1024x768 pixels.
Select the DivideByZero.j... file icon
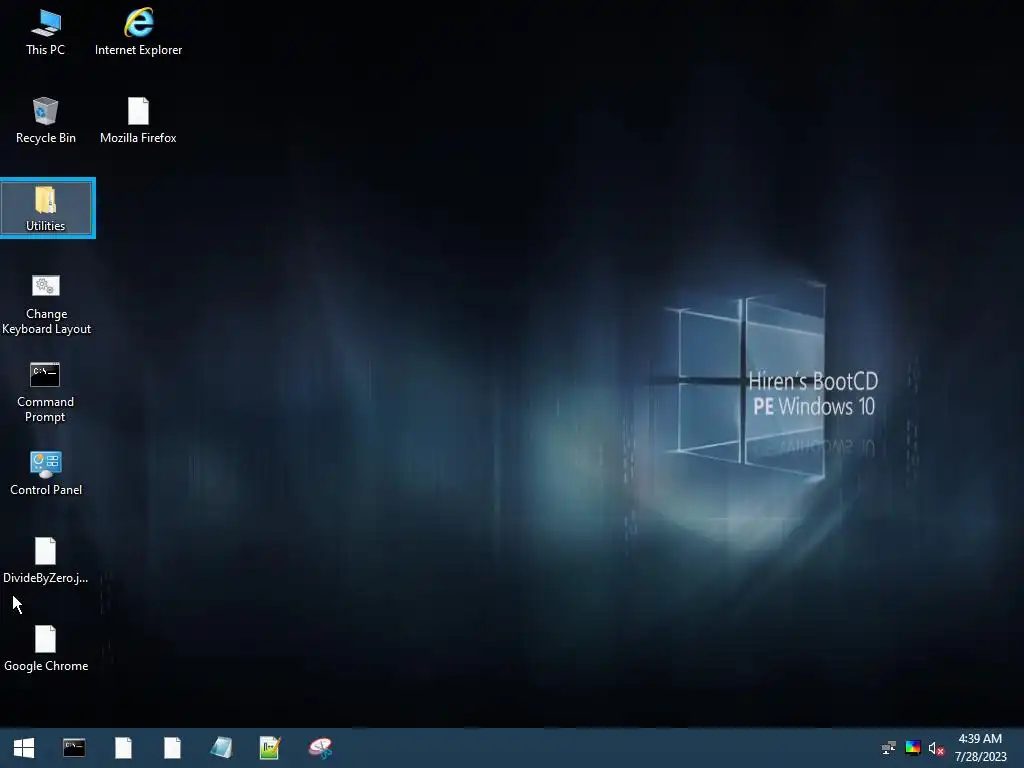pyautogui.click(x=45, y=561)
